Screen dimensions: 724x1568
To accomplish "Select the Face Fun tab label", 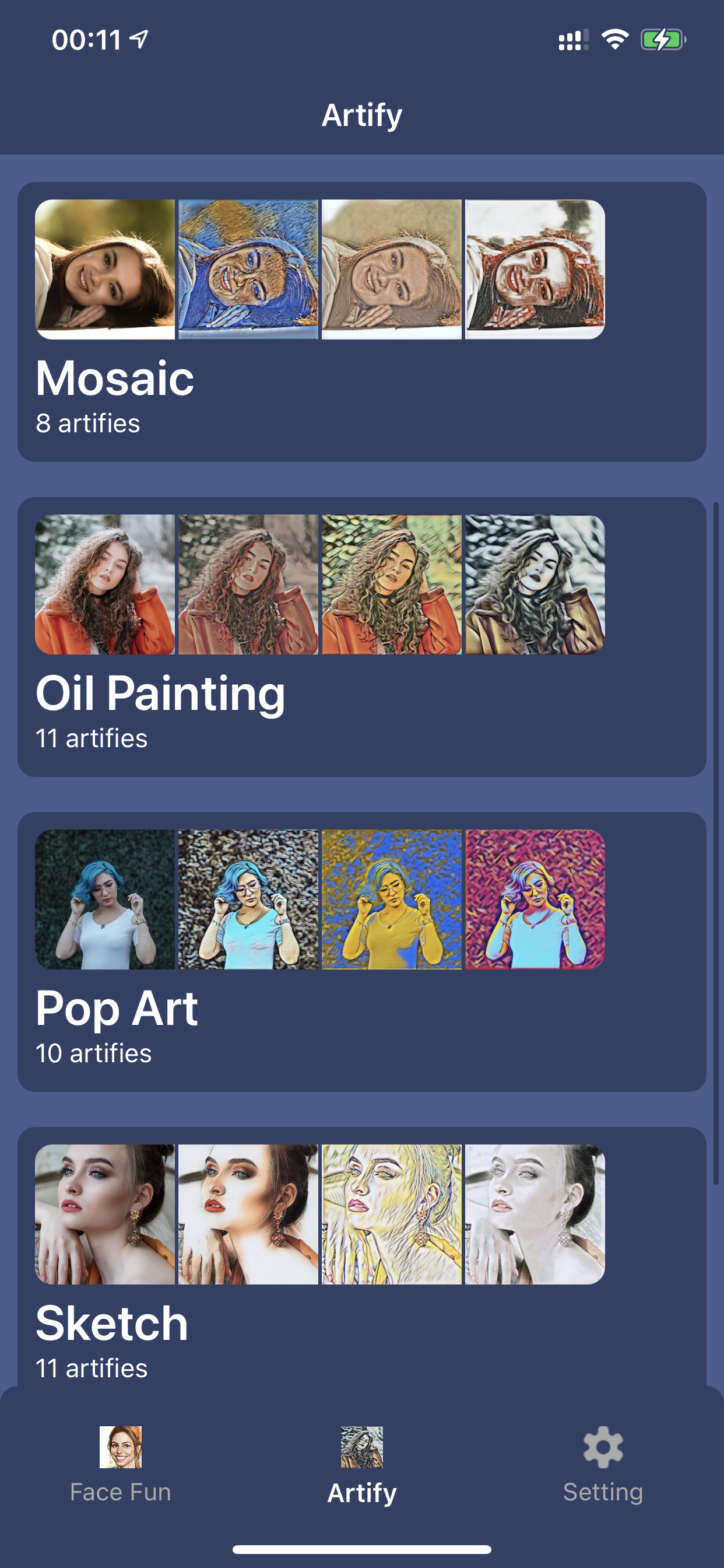I will [121, 1492].
